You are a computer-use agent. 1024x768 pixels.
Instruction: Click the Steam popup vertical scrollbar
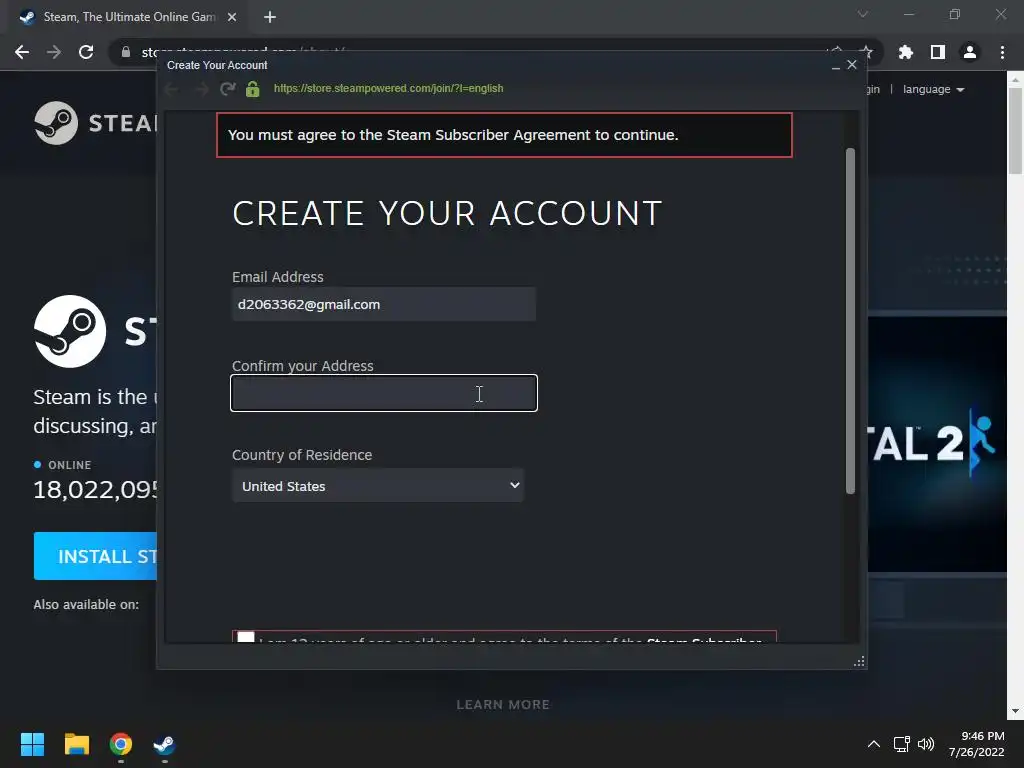[850, 320]
